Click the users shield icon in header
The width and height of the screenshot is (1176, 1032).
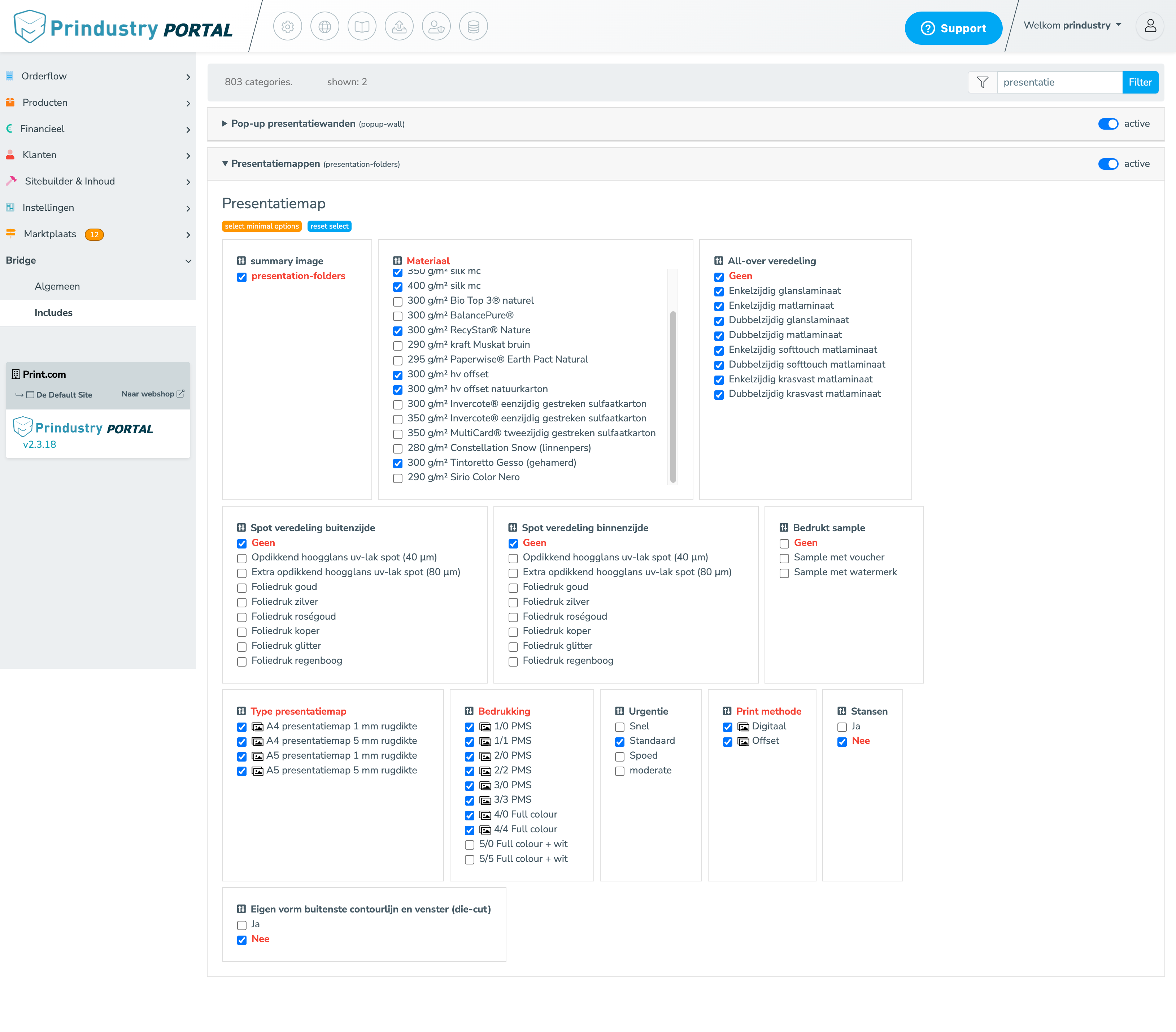(x=436, y=26)
